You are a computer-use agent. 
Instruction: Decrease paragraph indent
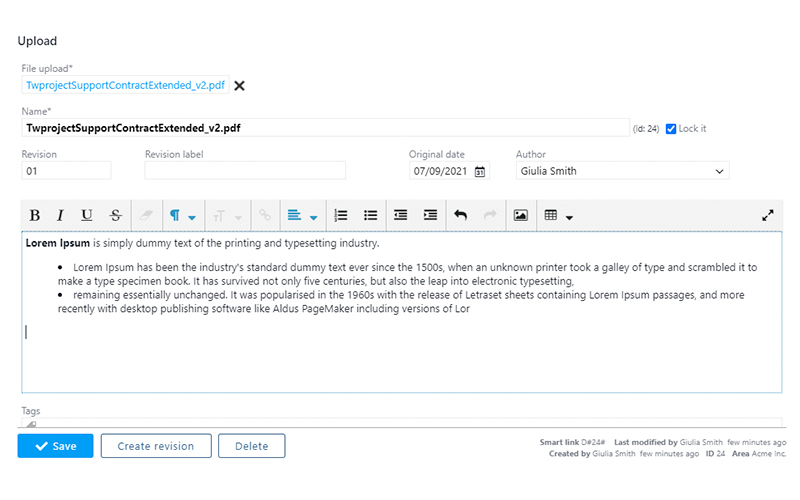coord(401,215)
